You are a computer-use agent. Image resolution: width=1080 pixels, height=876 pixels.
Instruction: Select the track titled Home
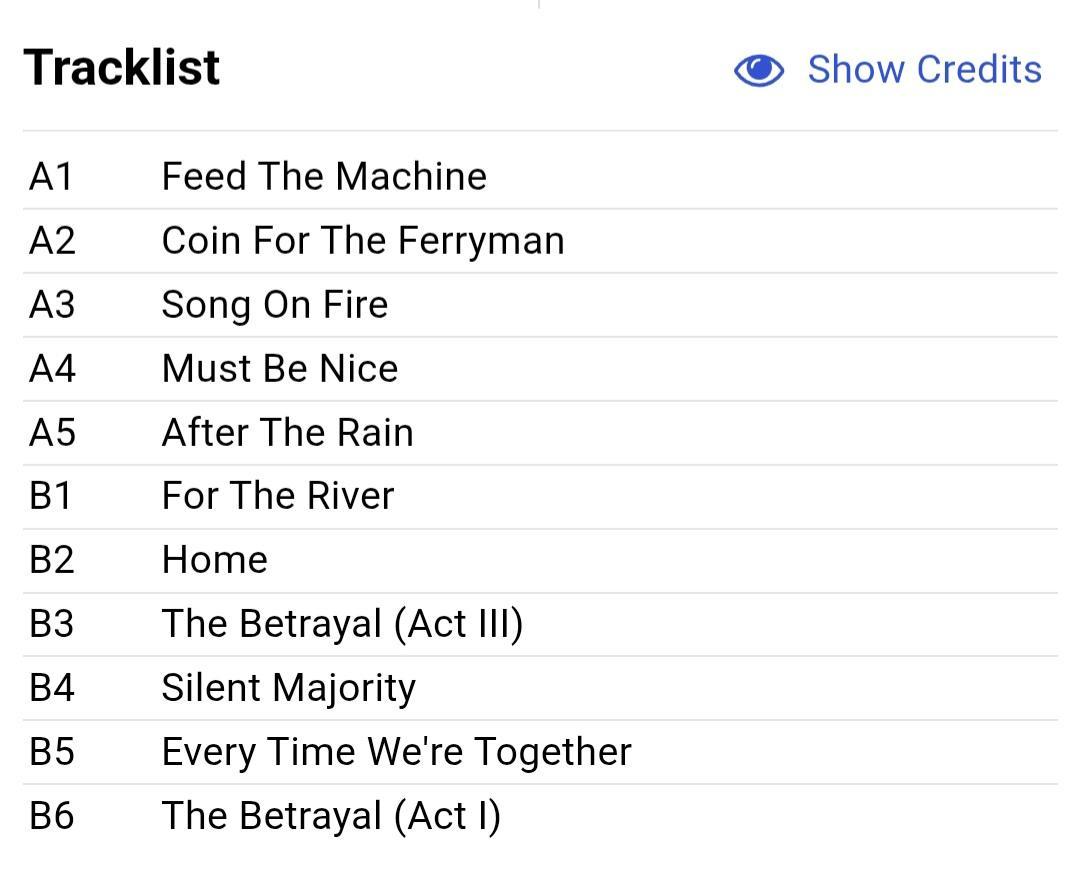214,560
